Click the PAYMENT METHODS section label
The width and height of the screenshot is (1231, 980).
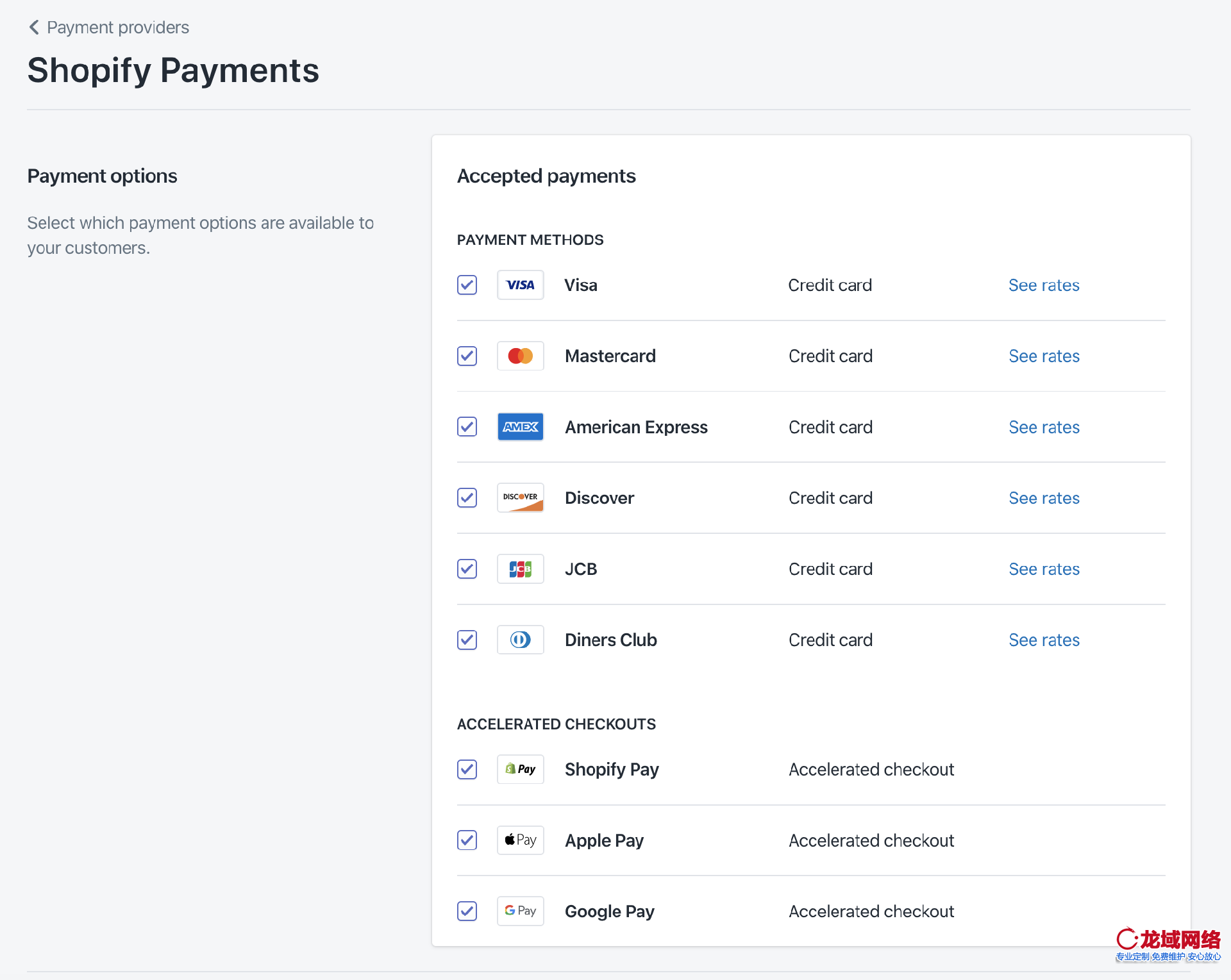pyautogui.click(x=530, y=240)
